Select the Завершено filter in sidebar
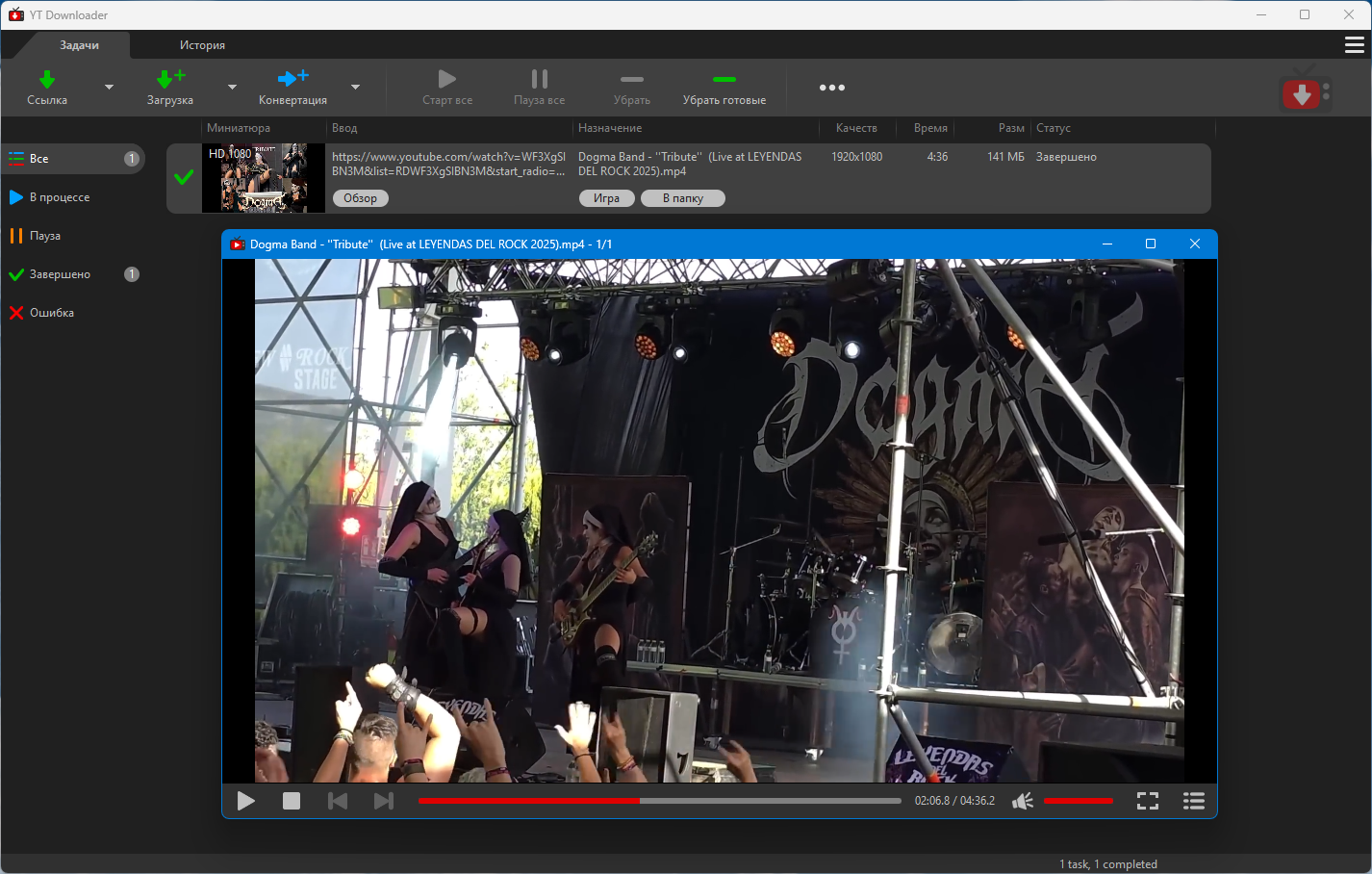The height and width of the screenshot is (874, 1372). [60, 274]
